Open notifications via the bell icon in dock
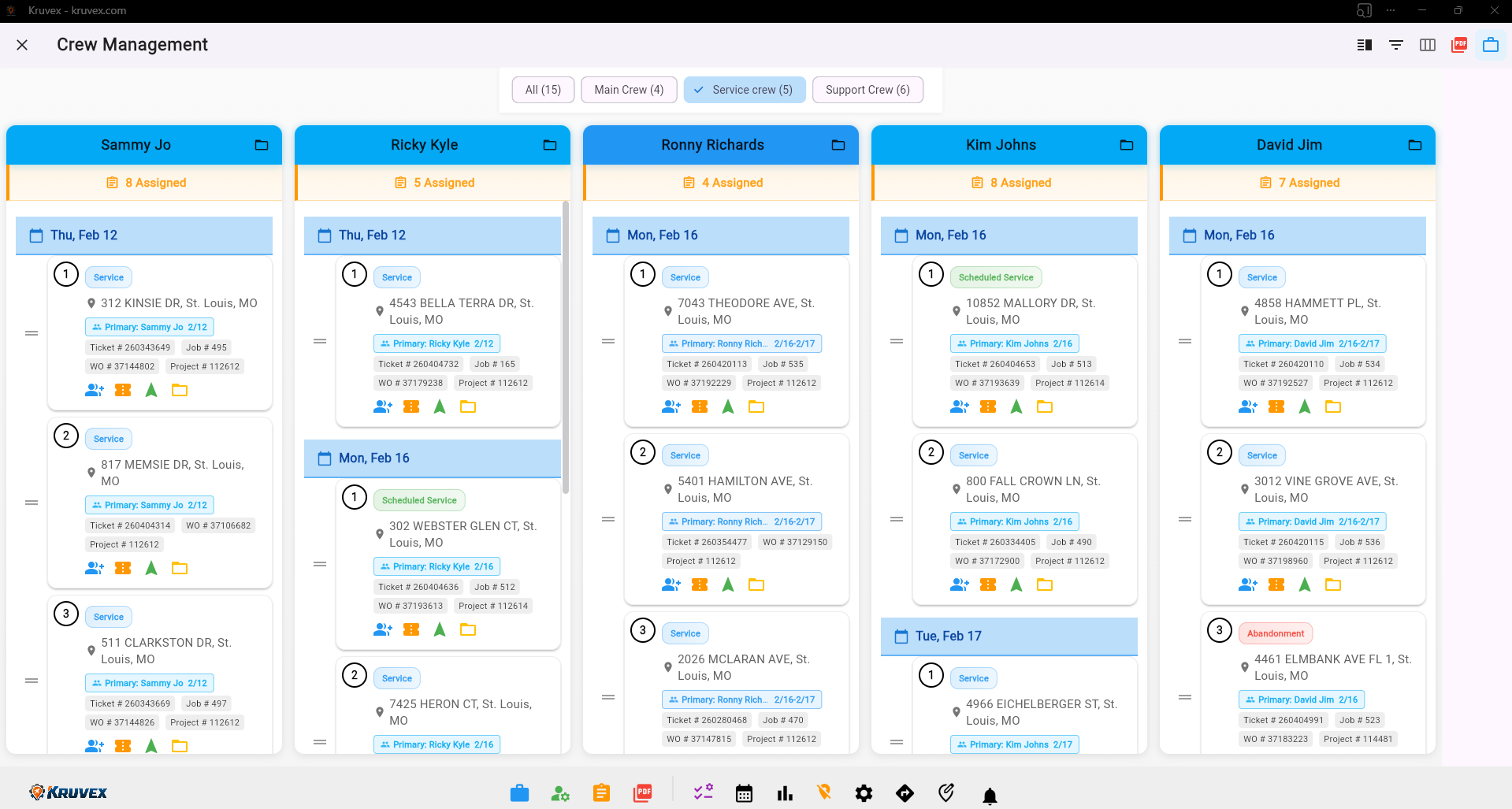Image resolution: width=1512 pixels, height=809 pixels. coord(990,795)
